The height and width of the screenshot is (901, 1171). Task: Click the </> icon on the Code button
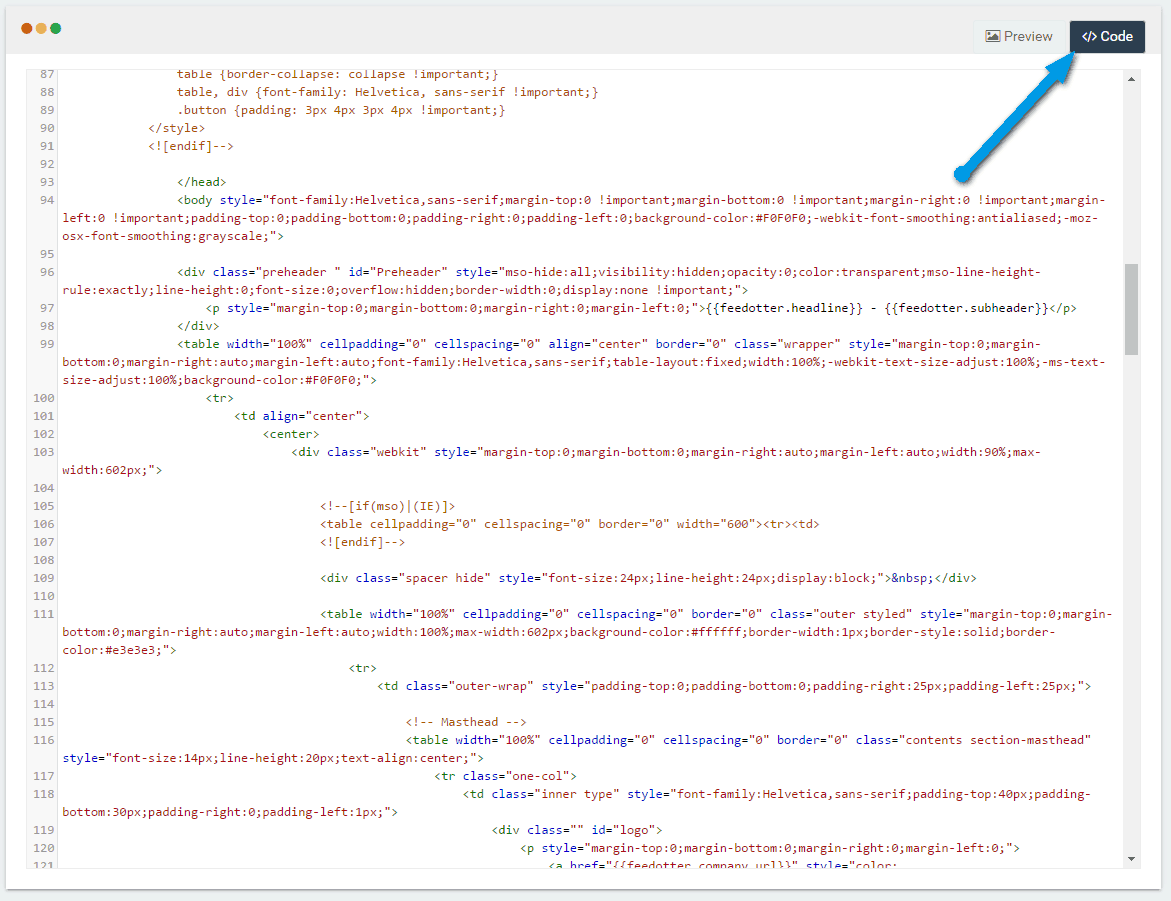tap(1088, 36)
